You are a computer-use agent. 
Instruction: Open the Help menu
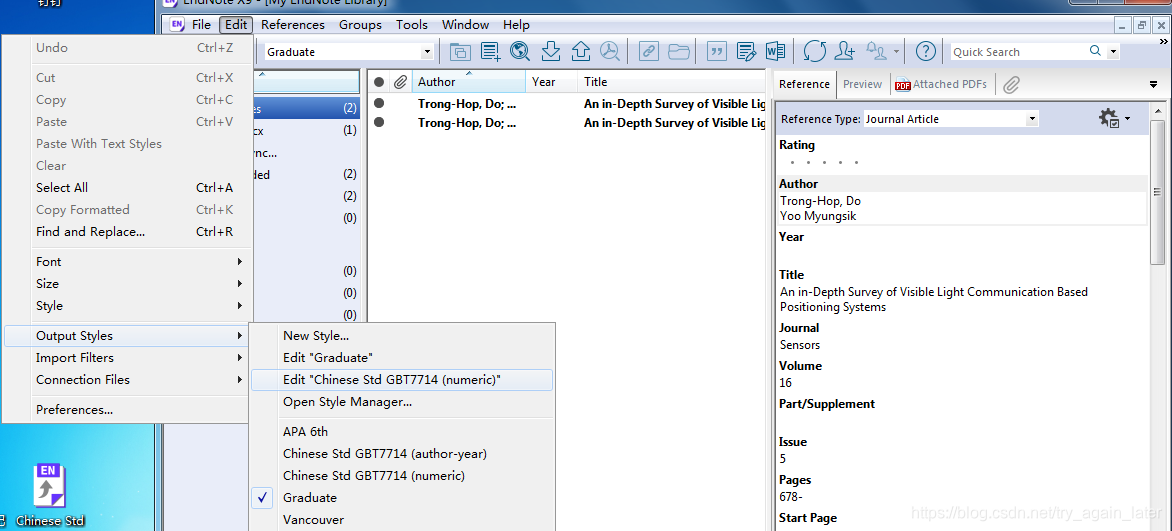click(516, 24)
